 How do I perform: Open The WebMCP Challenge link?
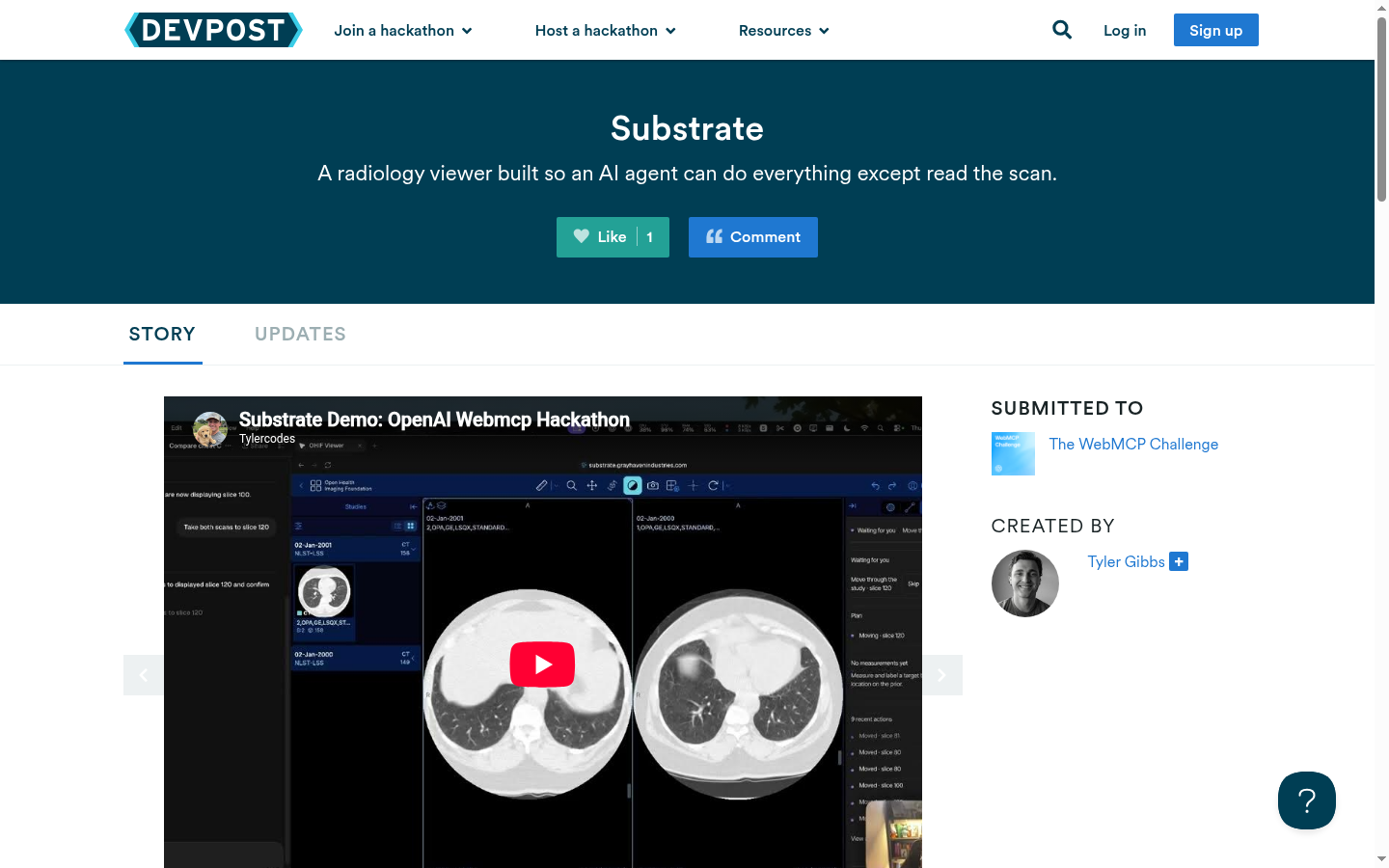coord(1133,444)
